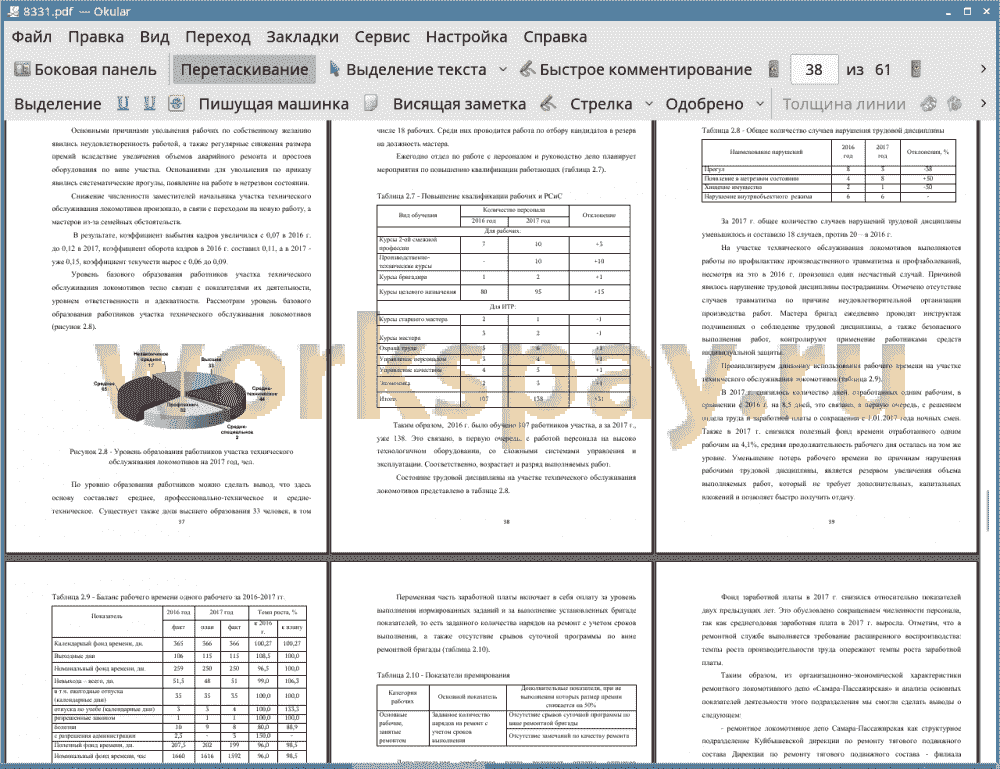Click the Рисунок 2.8 figure caption

click(x=181, y=457)
